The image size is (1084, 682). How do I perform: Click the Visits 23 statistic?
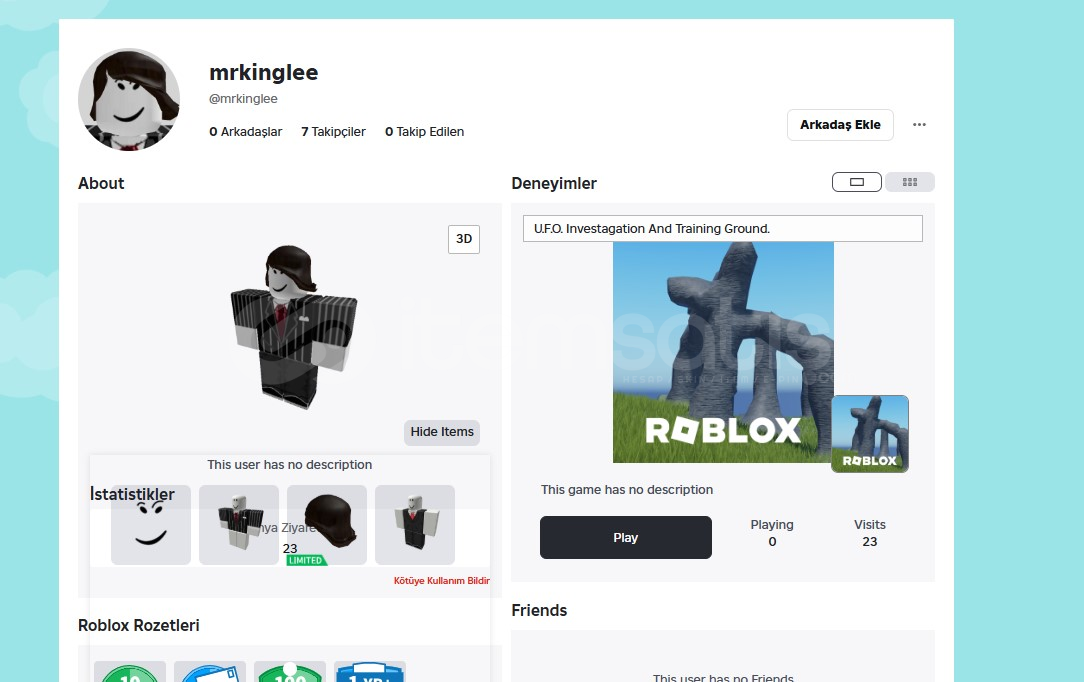(870, 533)
